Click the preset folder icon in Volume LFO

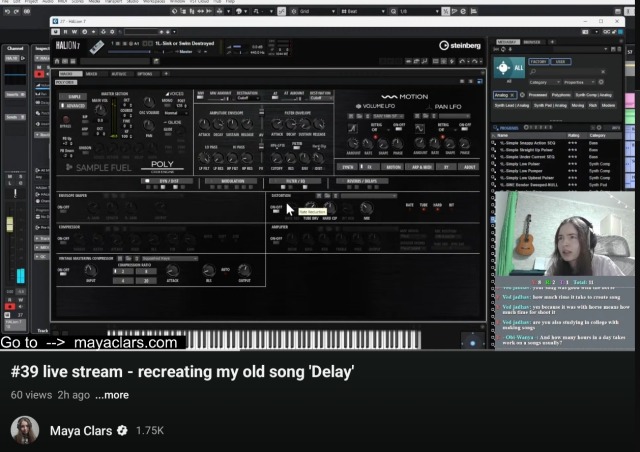tap(358, 116)
